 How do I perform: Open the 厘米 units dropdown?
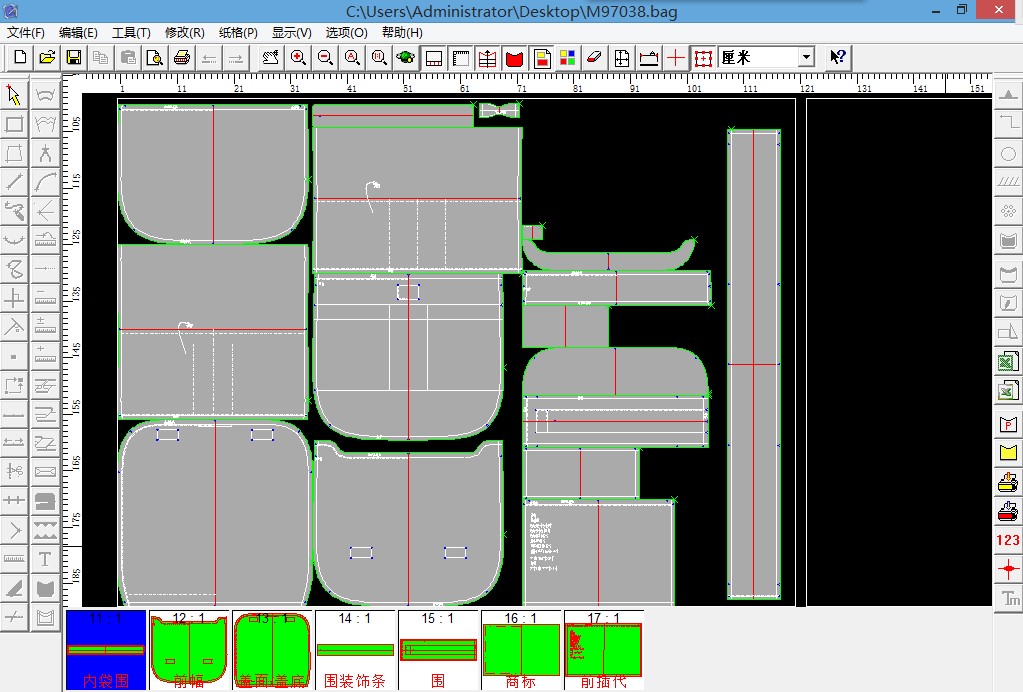[x=806, y=58]
